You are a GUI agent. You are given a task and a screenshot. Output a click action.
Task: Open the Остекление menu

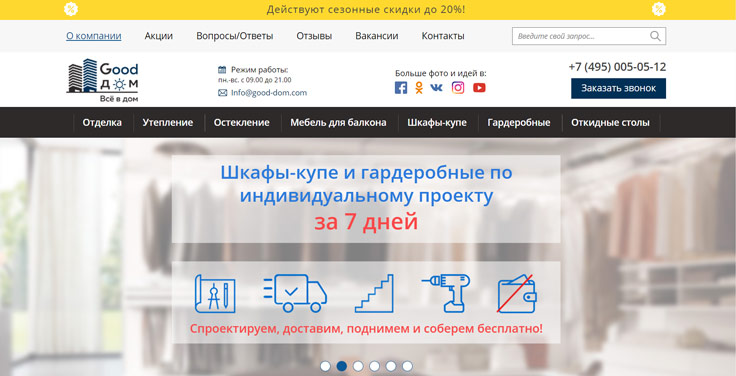tap(241, 123)
